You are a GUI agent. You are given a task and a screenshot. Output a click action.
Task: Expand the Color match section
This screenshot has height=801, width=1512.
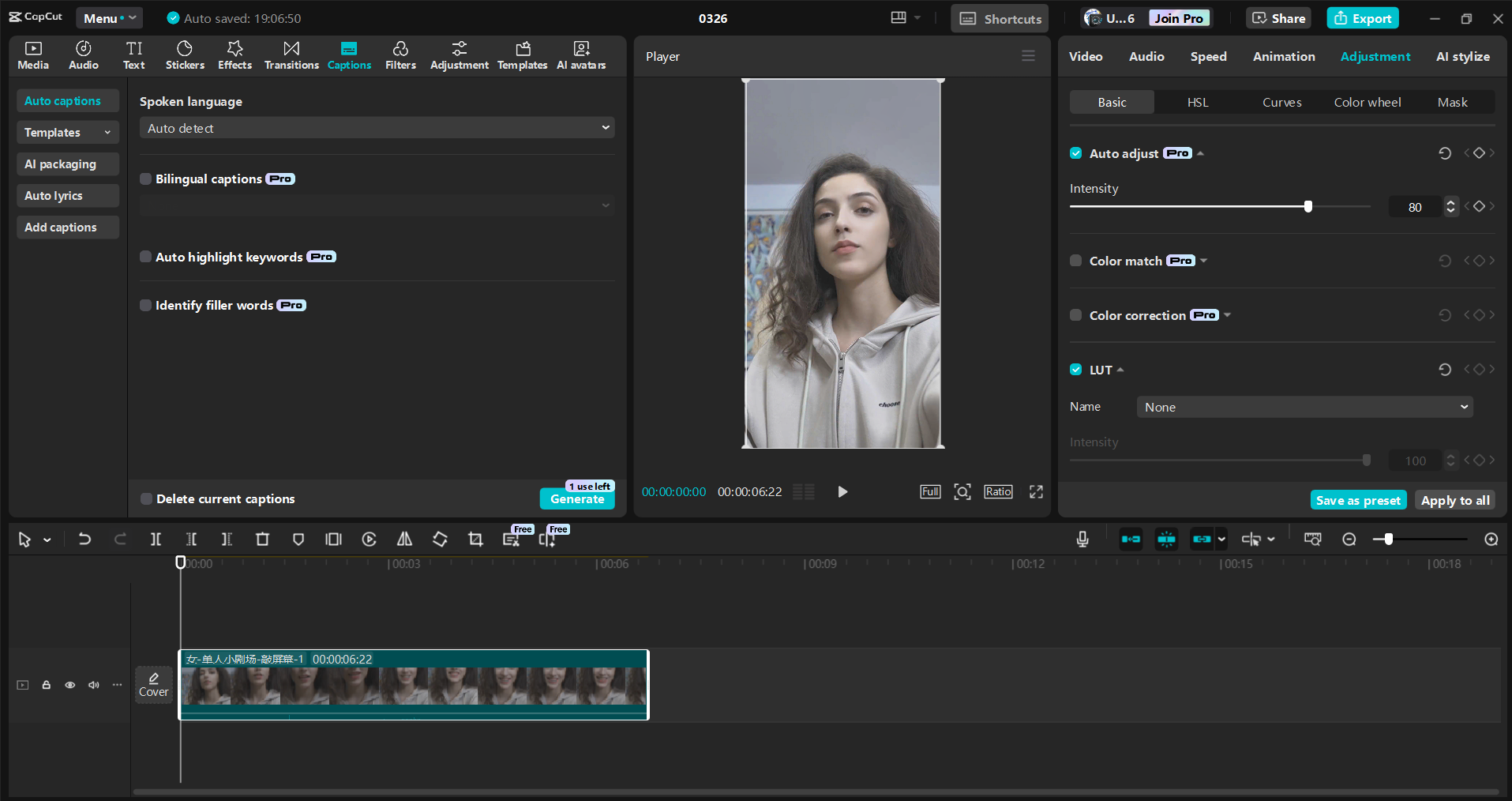tap(1204, 260)
